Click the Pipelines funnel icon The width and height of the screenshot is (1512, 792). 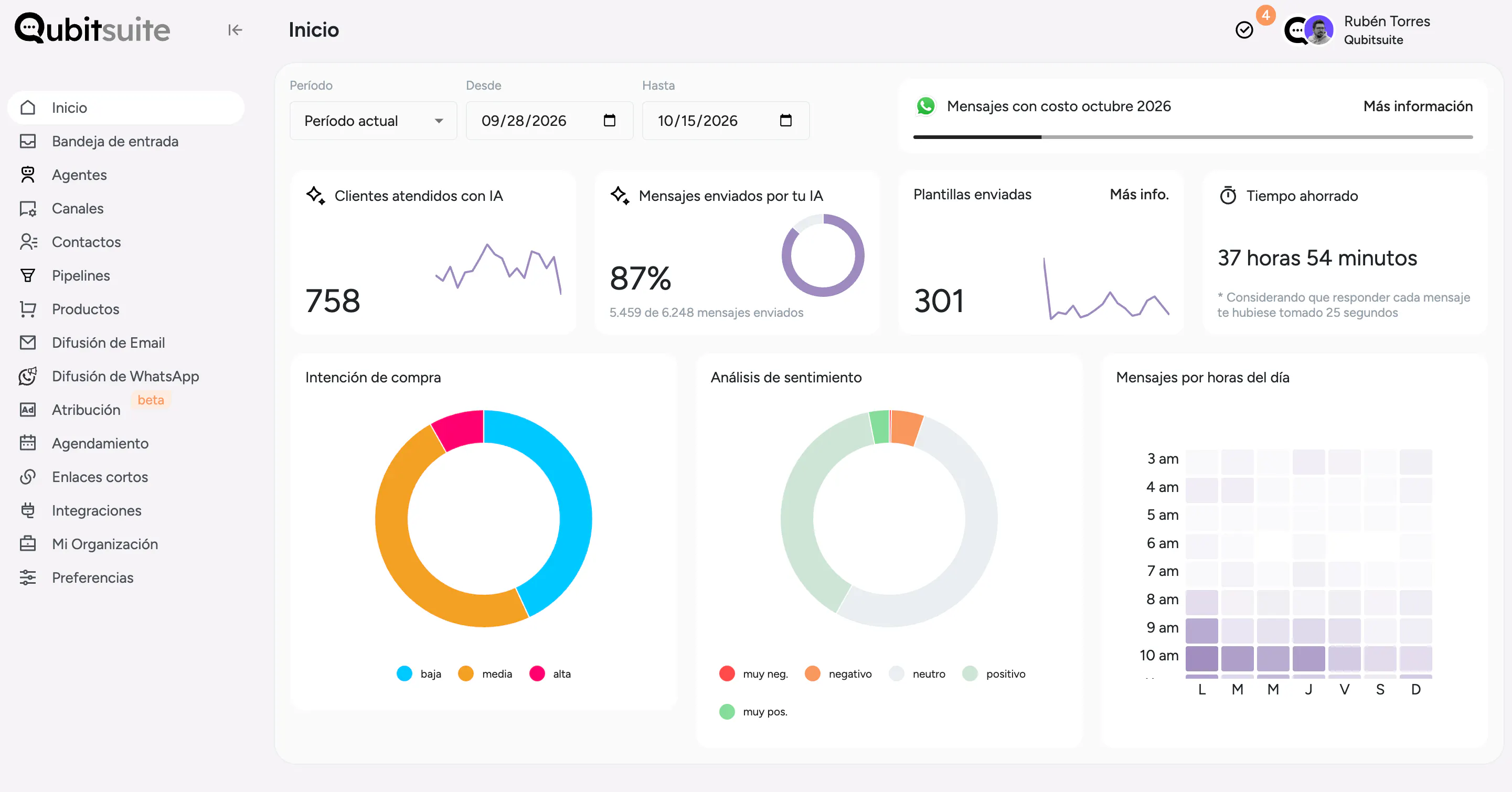point(28,275)
